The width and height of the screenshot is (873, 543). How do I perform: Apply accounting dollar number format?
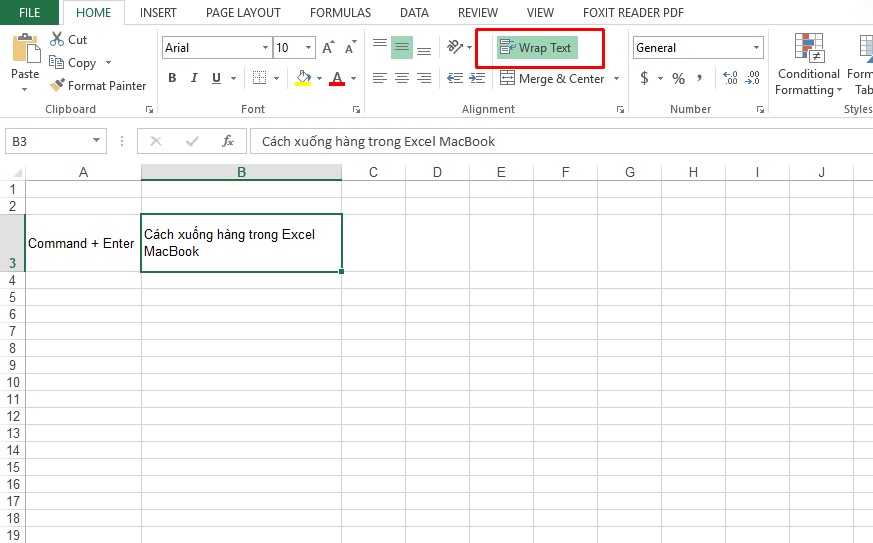click(x=644, y=78)
